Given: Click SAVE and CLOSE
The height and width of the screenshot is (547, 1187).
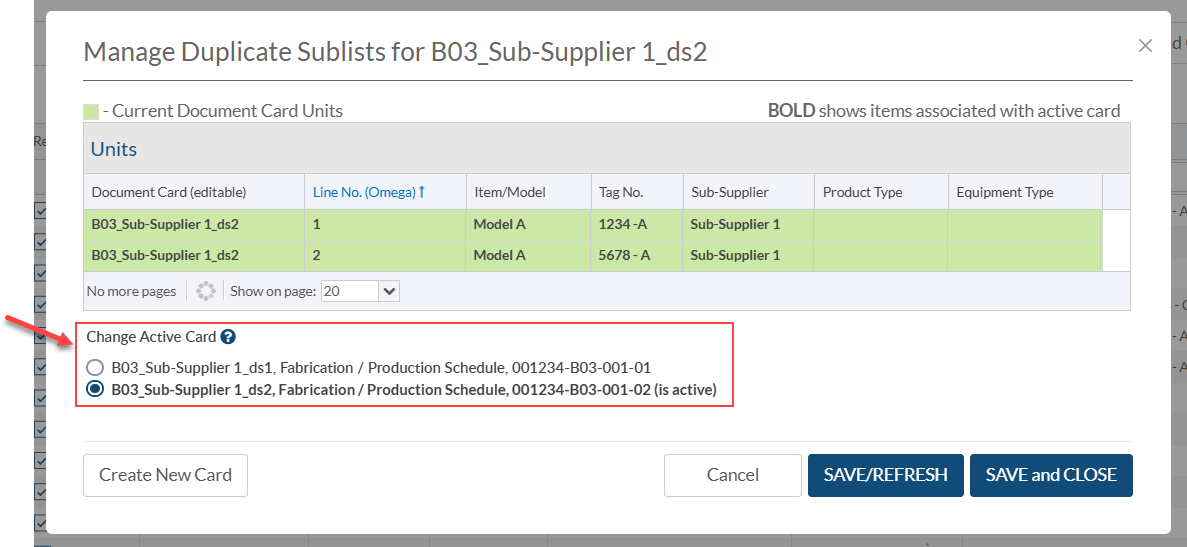Looking at the screenshot, I should 1051,476.
